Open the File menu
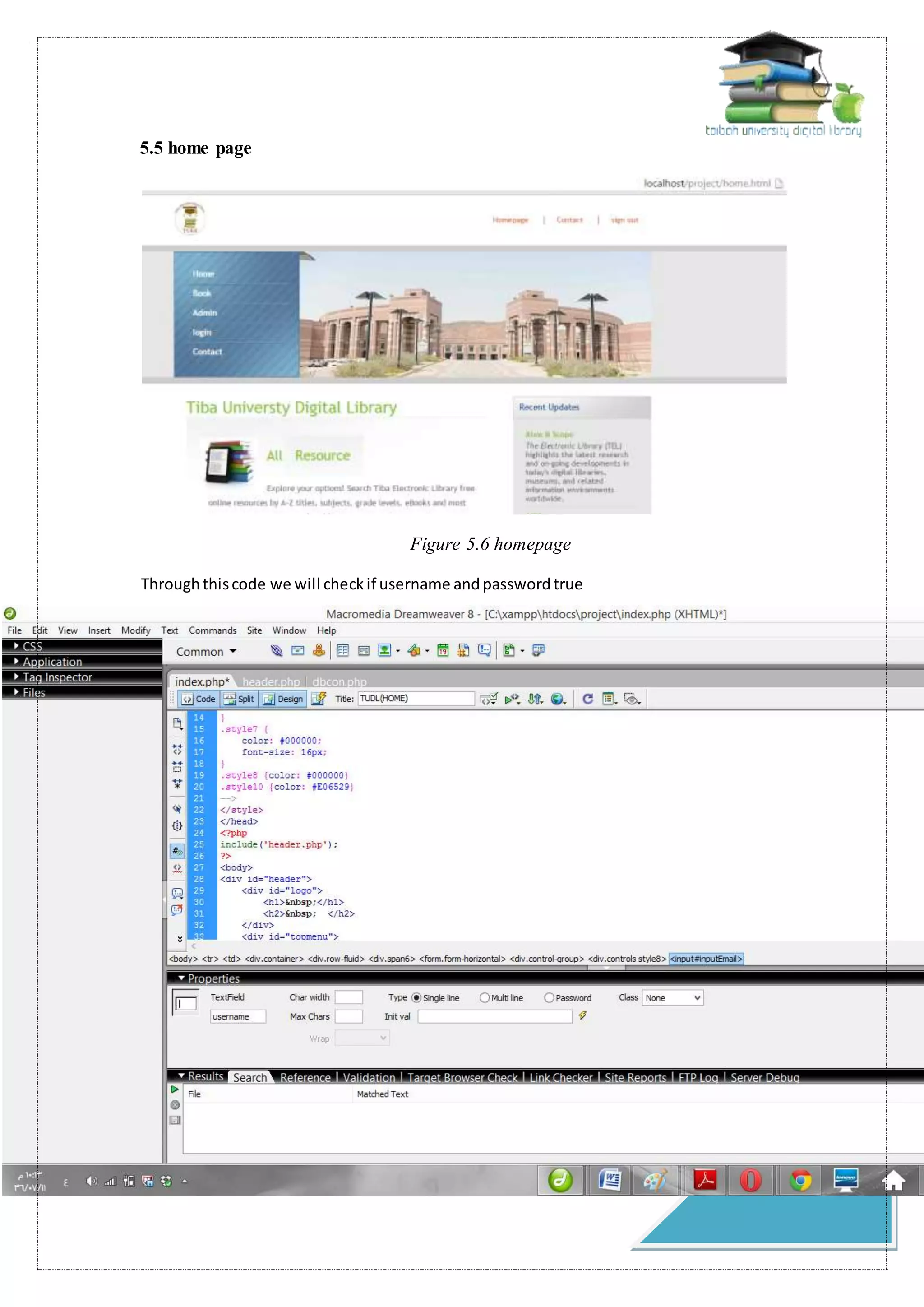 15,630
